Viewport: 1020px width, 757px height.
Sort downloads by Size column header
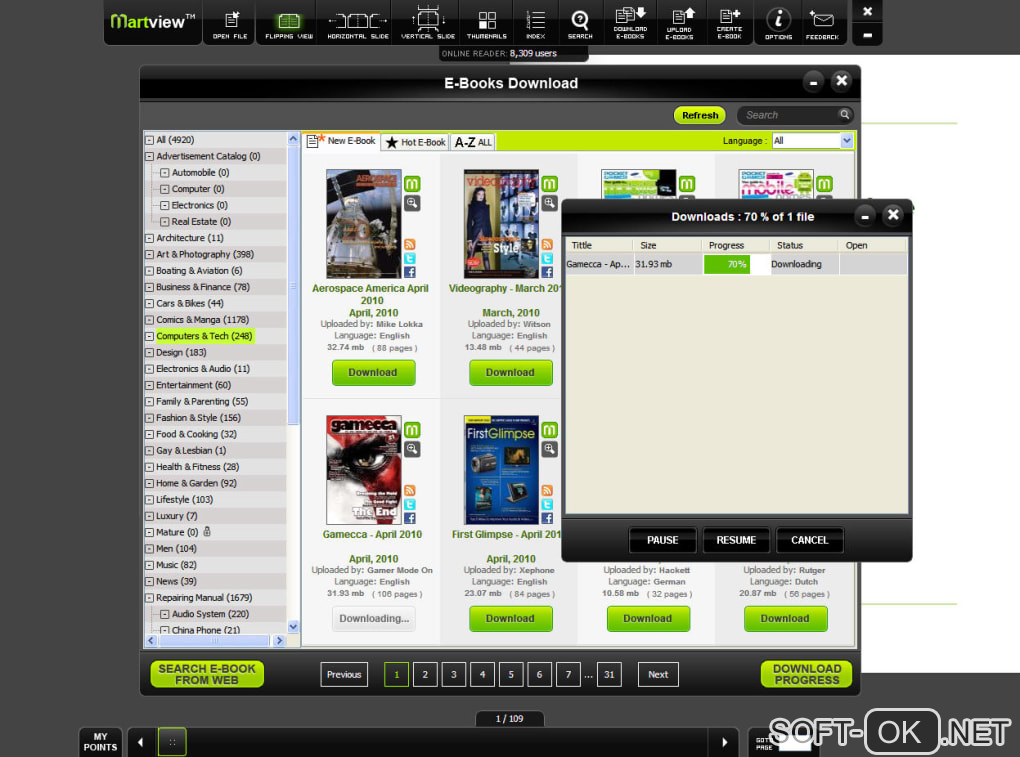coord(667,245)
